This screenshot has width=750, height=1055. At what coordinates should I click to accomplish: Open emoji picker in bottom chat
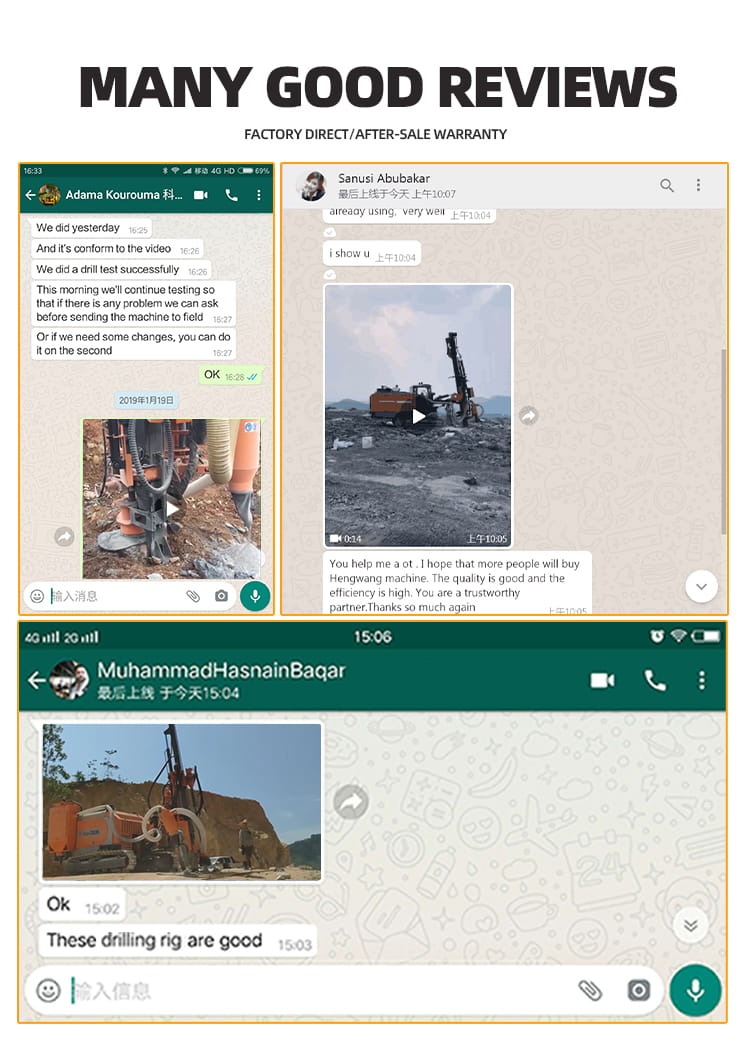coord(48,990)
